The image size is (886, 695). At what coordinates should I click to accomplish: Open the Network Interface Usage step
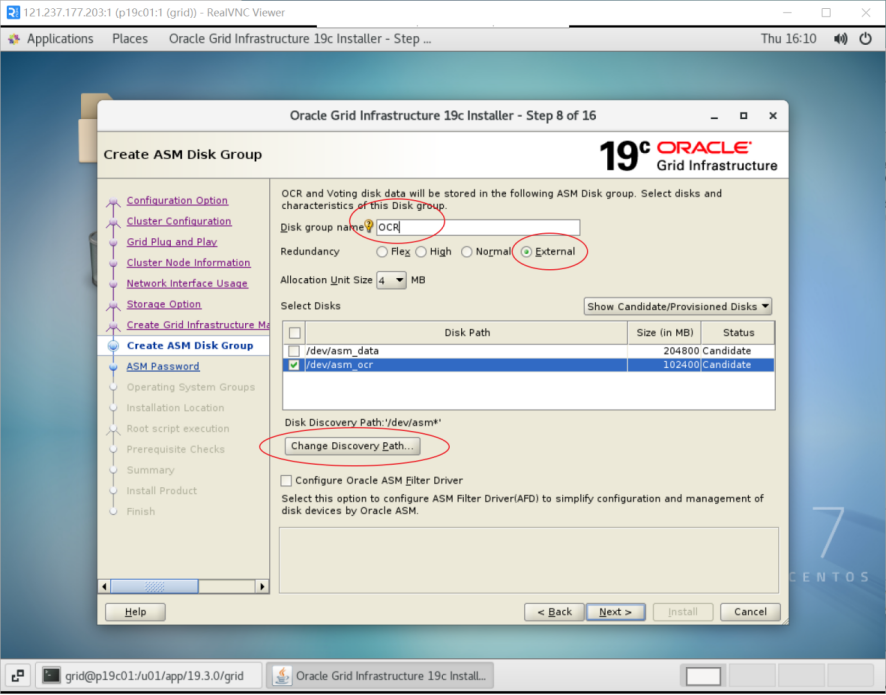coord(187,284)
